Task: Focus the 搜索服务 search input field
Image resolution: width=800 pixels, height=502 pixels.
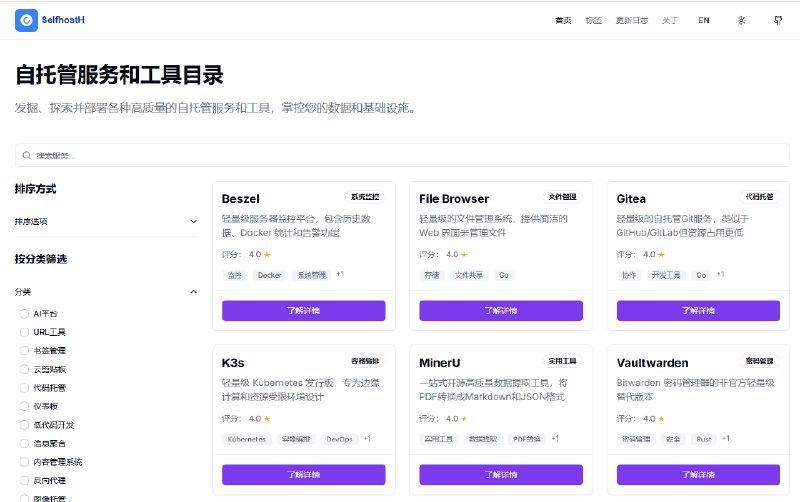Action: [400, 155]
